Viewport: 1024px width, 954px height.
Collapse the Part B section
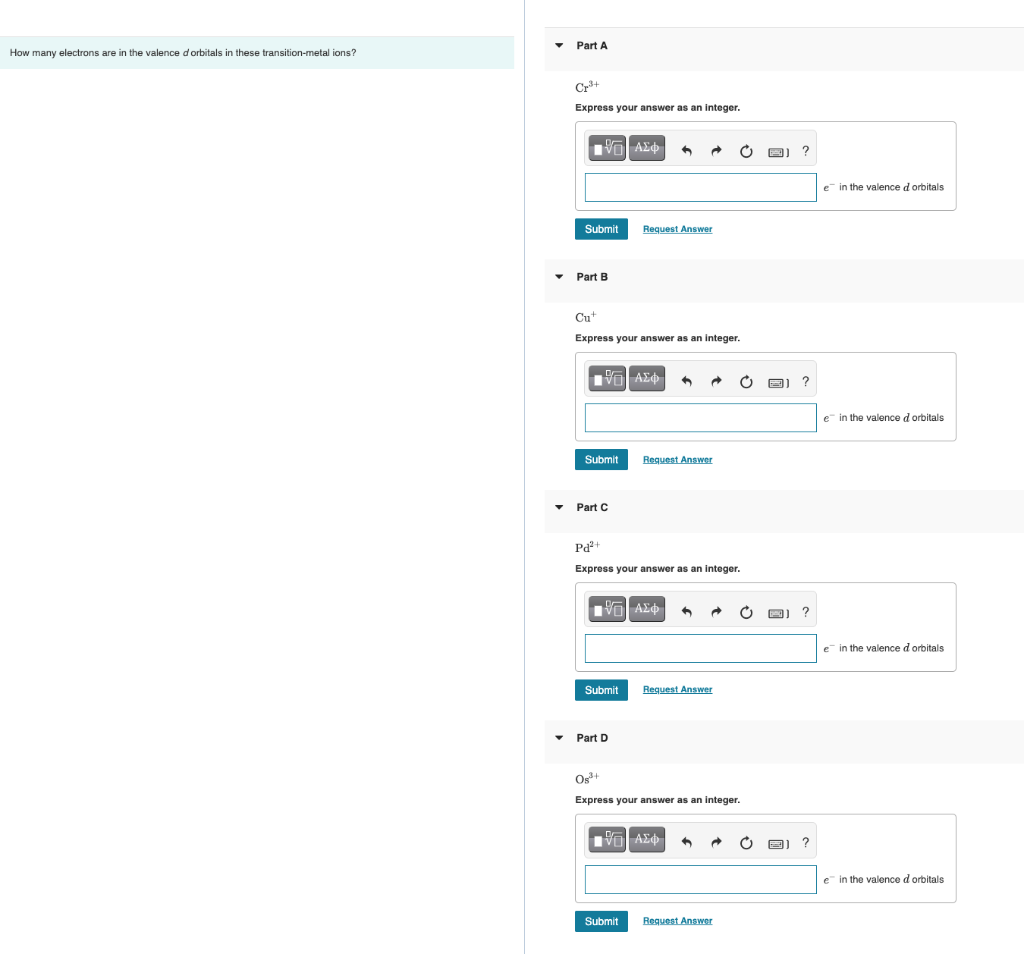pyautogui.click(x=559, y=277)
